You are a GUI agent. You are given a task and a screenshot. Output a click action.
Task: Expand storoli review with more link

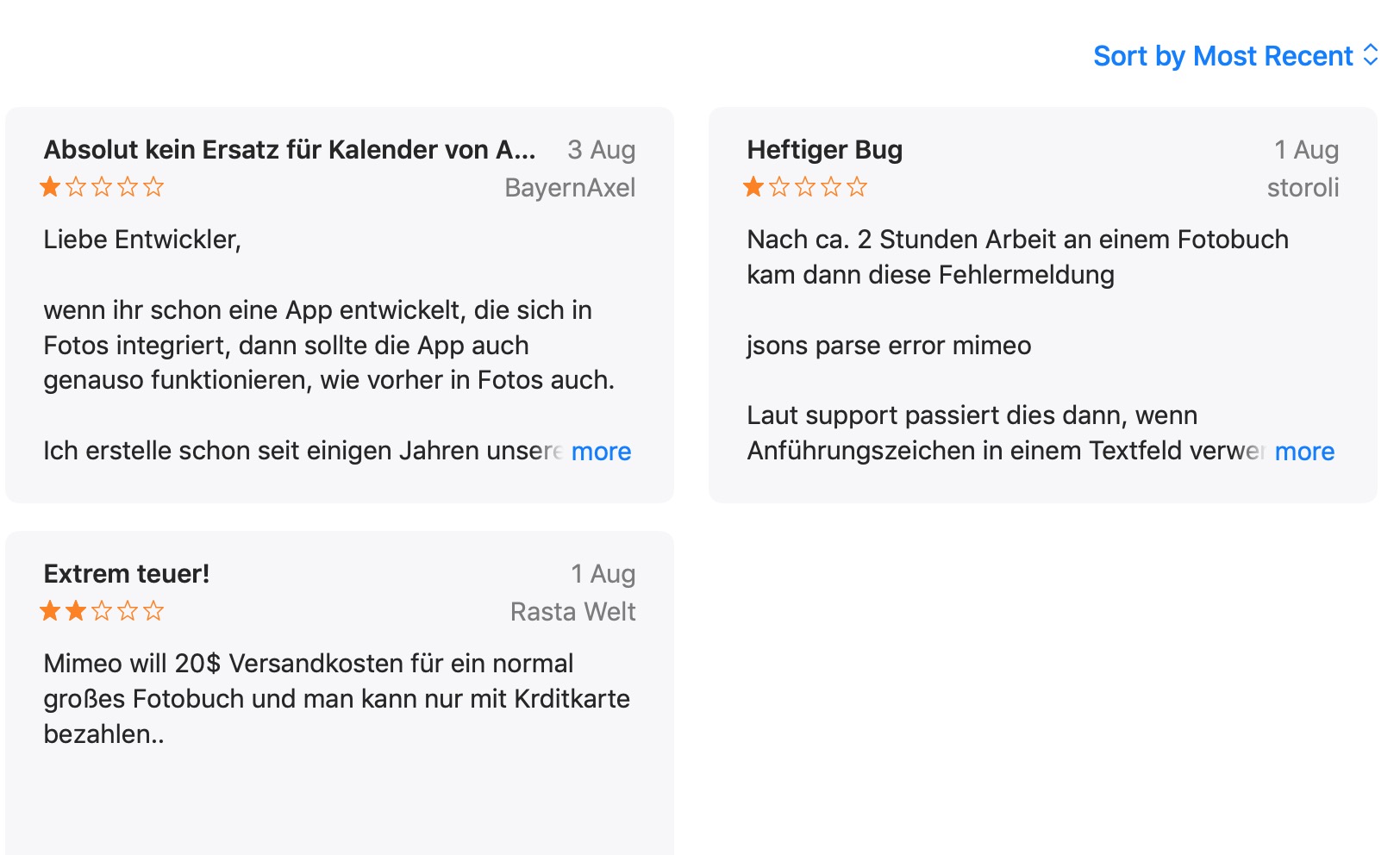tap(1304, 452)
